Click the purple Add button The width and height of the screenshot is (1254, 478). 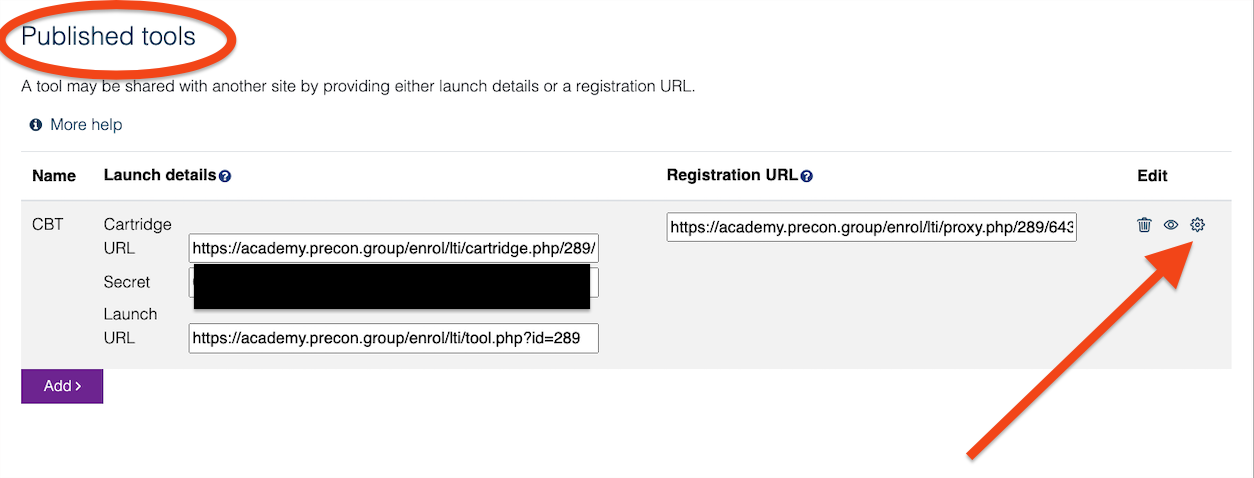[62, 386]
